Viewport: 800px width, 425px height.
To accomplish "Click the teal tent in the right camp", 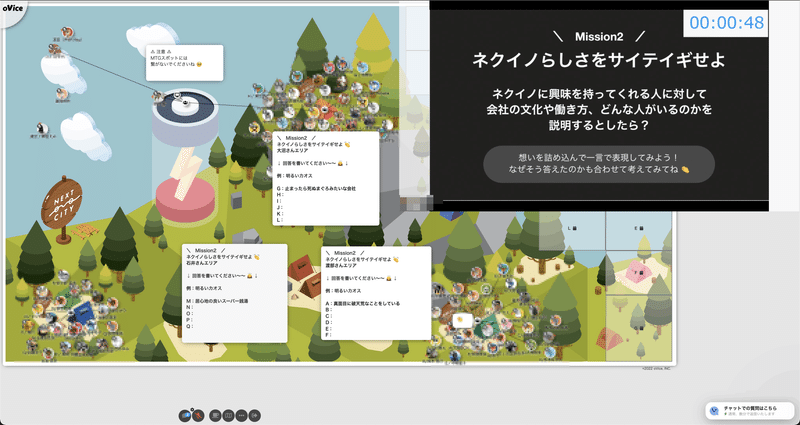I will pos(487,325).
